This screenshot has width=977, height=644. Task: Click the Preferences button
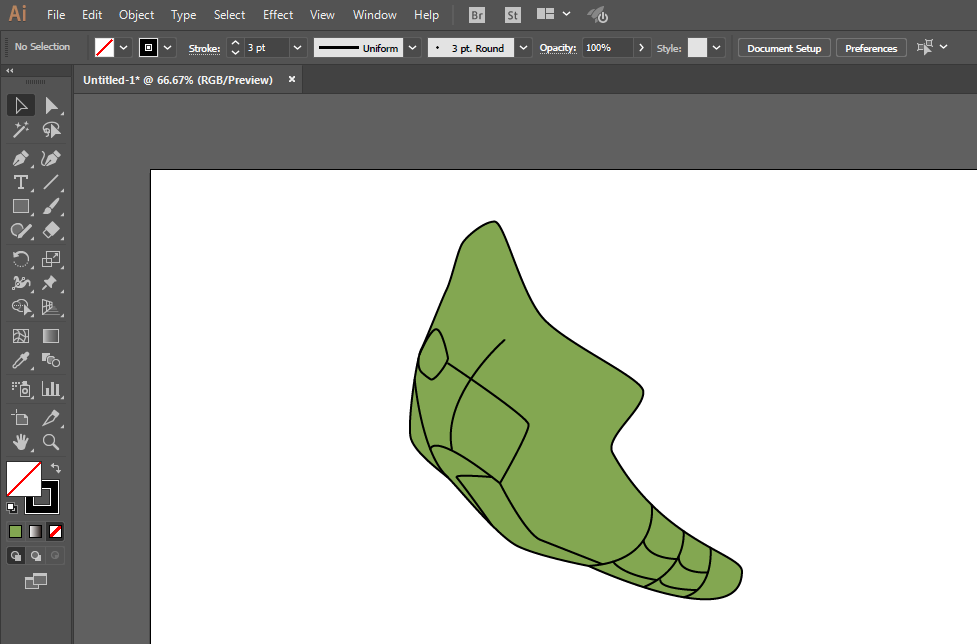coord(870,48)
